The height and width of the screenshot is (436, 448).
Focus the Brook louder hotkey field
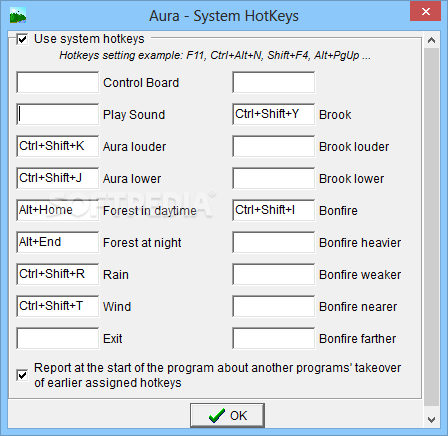274,146
